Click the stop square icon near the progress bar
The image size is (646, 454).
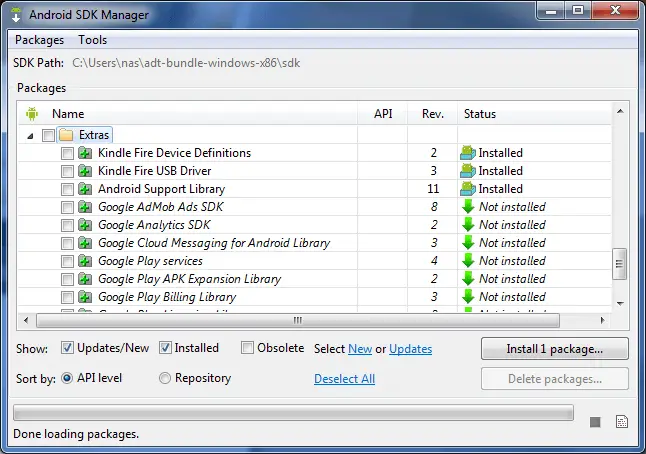point(595,422)
